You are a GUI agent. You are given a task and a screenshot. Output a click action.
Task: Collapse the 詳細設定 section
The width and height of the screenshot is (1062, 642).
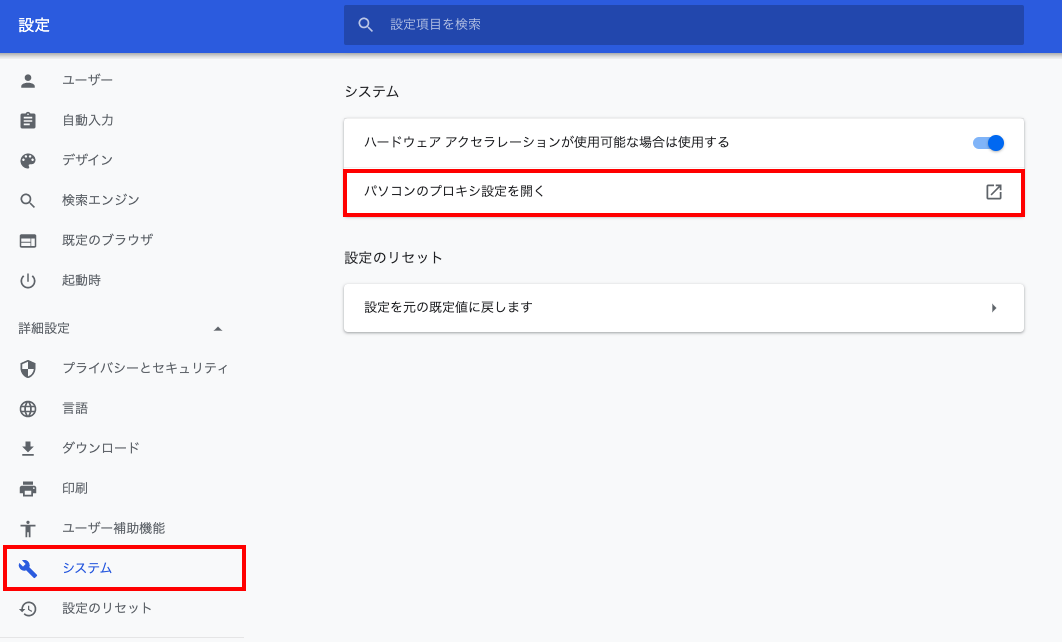[x=218, y=328]
